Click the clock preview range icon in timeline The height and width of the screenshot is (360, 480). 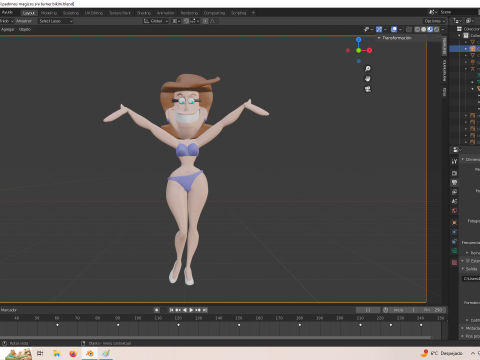click(x=385, y=310)
